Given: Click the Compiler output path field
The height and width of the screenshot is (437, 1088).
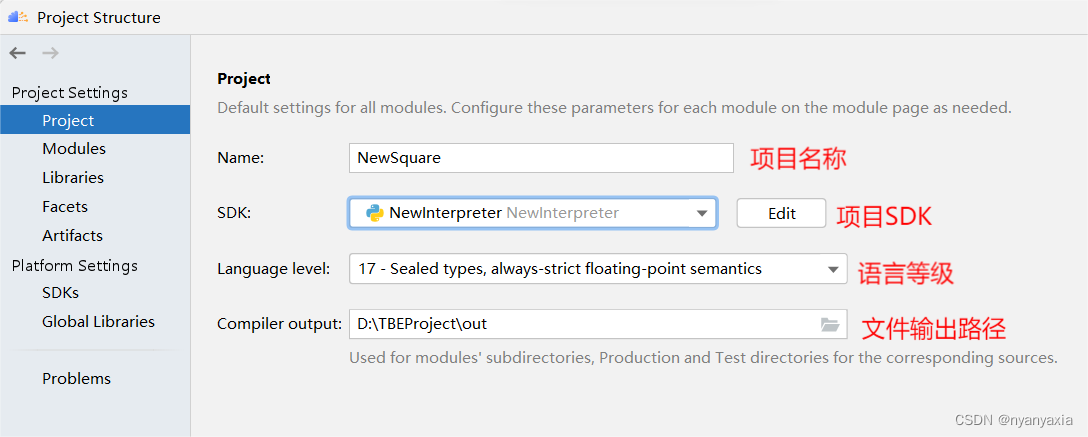Looking at the screenshot, I should 580,324.
